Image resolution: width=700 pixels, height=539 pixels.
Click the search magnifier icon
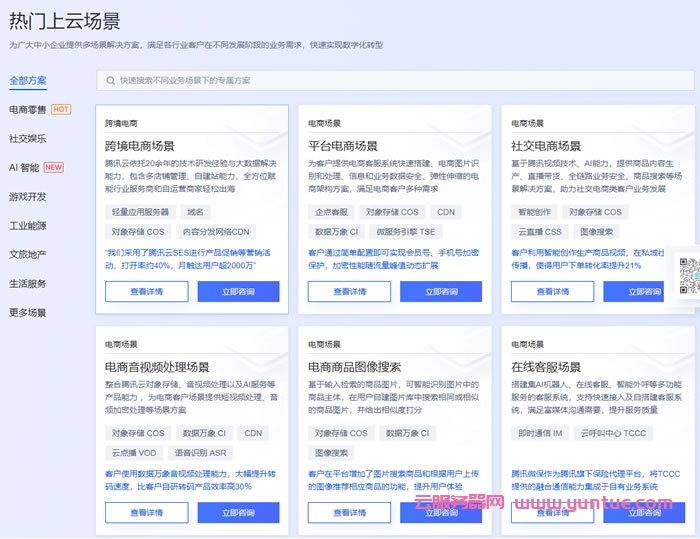pos(109,80)
